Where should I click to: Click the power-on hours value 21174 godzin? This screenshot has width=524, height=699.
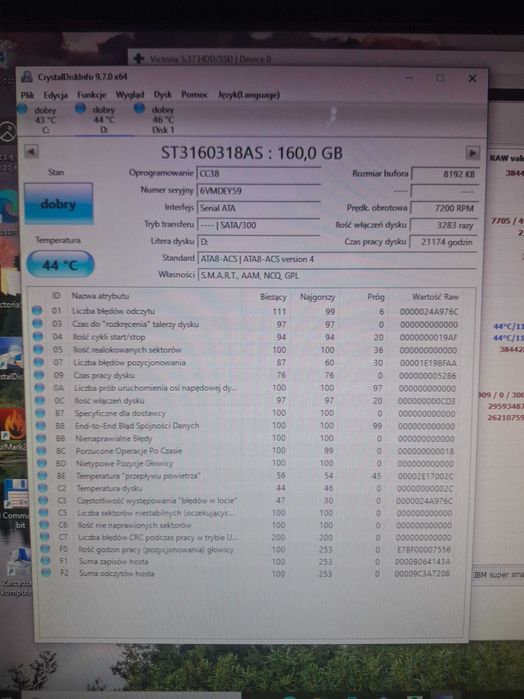pos(443,242)
